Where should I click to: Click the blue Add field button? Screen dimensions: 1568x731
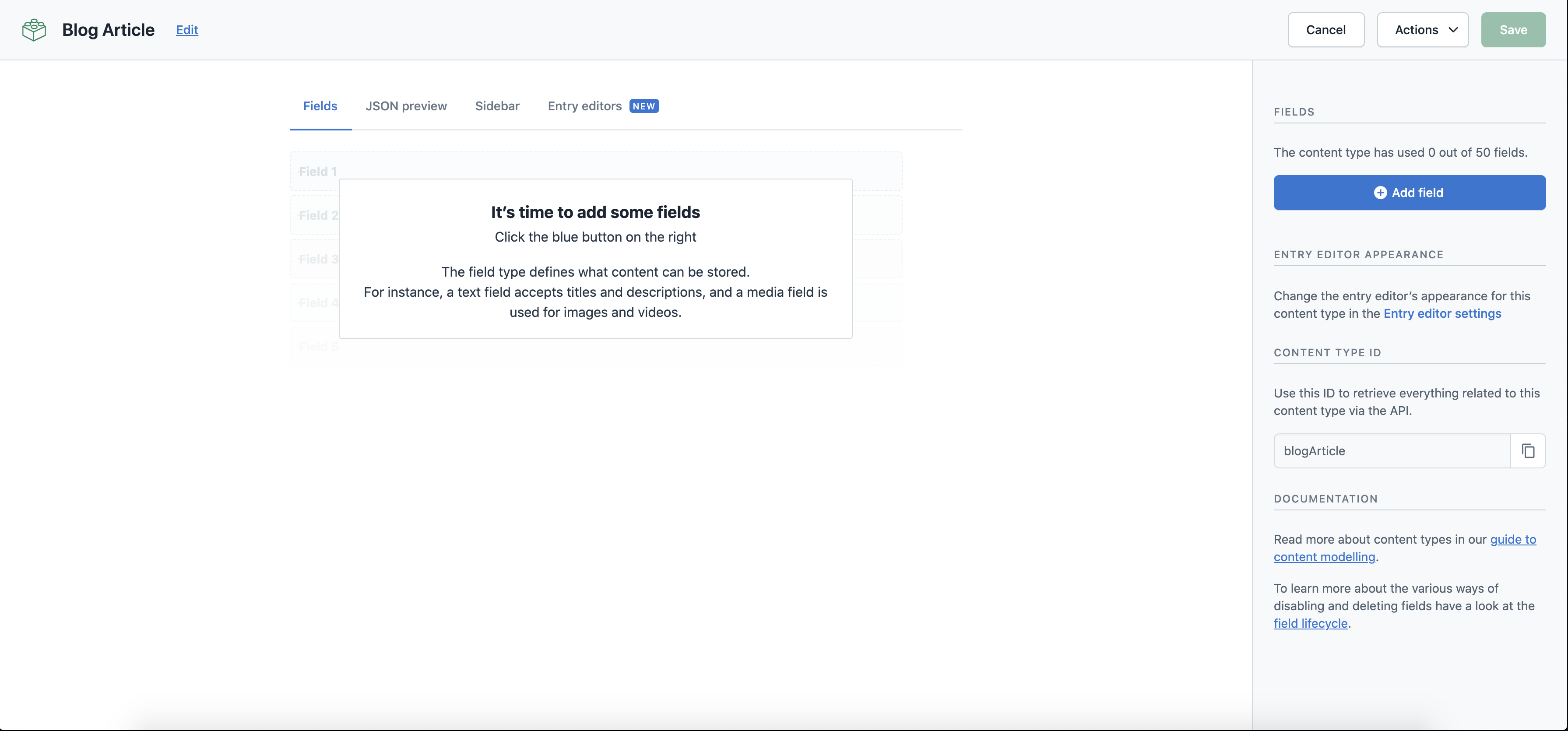1409,192
